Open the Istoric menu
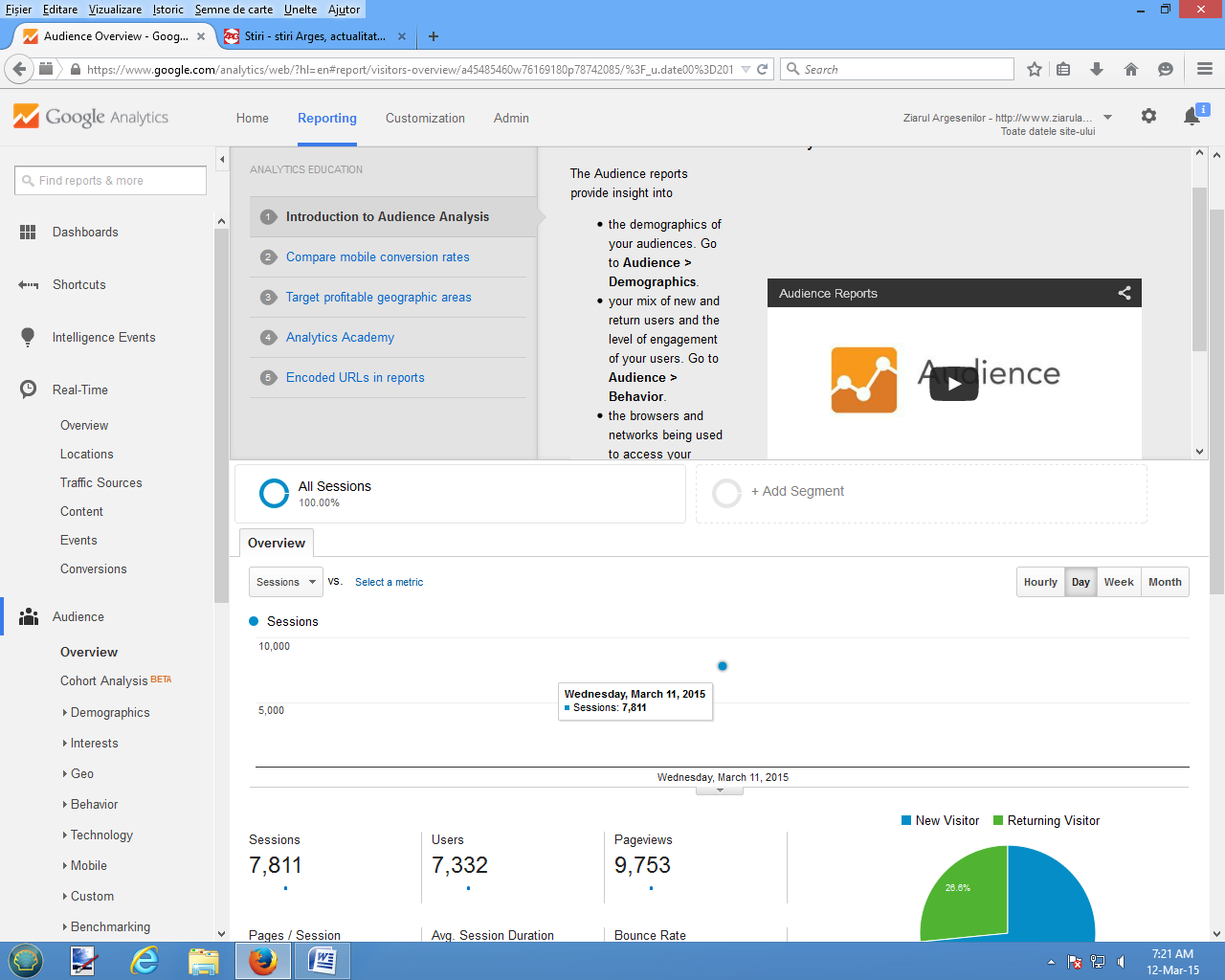Image resolution: width=1225 pixels, height=980 pixels. point(168,10)
